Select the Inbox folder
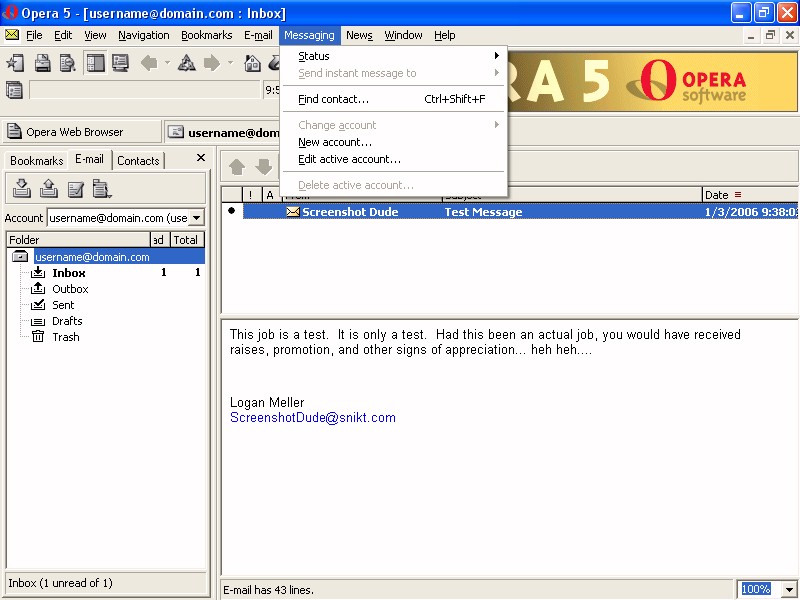Viewport: 800px width, 600px height. point(68,273)
